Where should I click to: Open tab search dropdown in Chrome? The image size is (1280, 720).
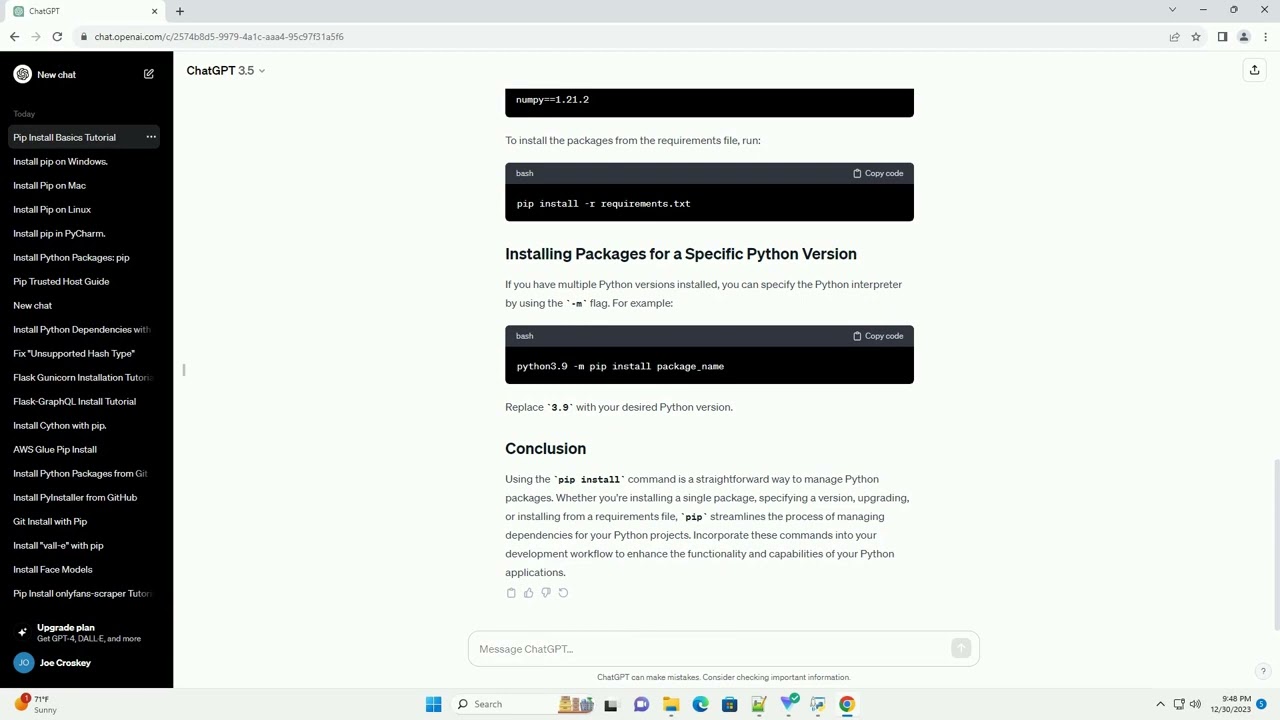coord(1172,10)
